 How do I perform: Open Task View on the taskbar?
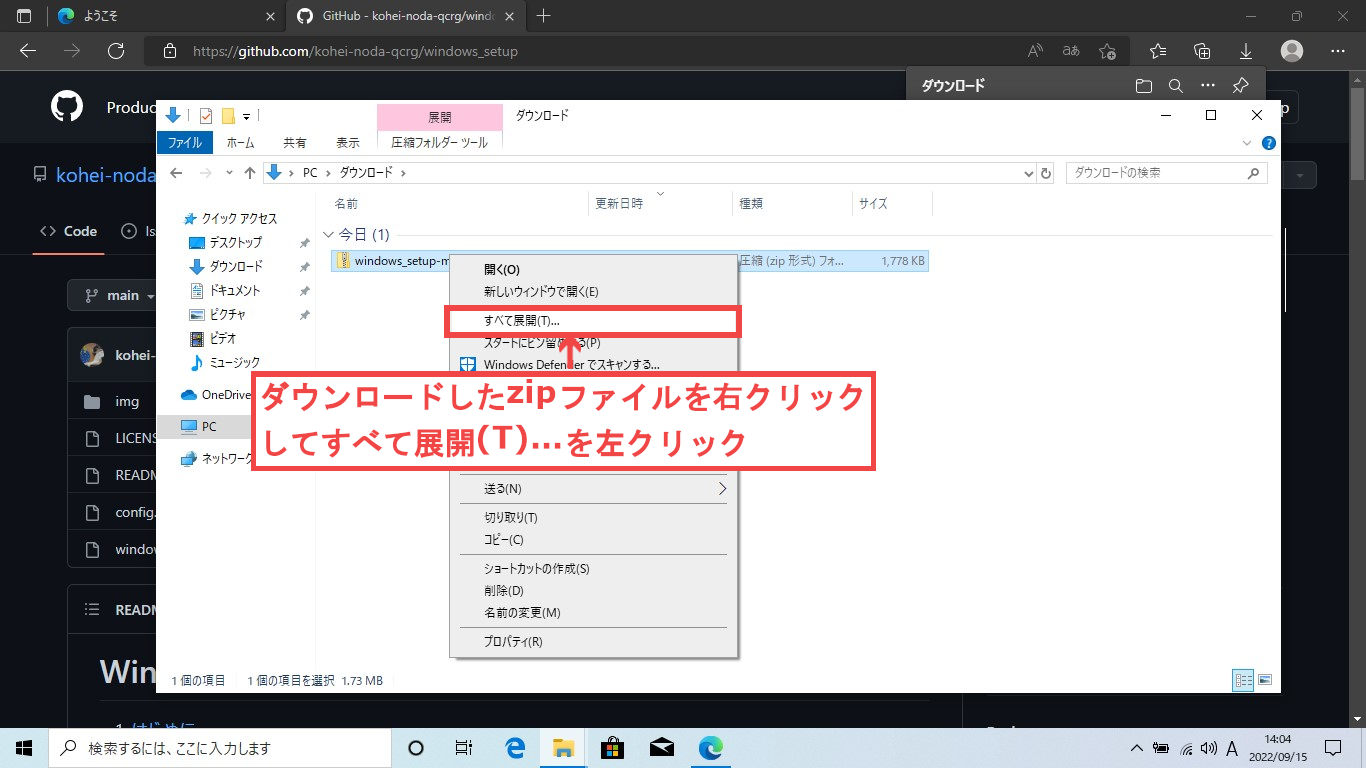point(464,748)
